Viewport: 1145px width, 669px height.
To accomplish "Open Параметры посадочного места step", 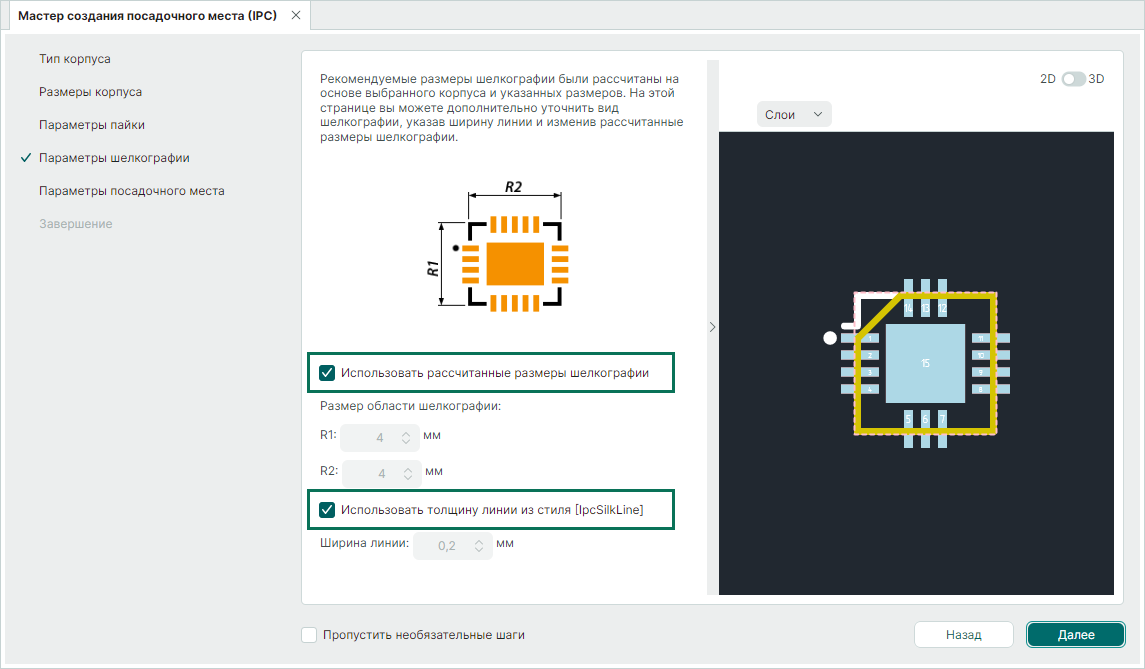I will click(x=131, y=191).
